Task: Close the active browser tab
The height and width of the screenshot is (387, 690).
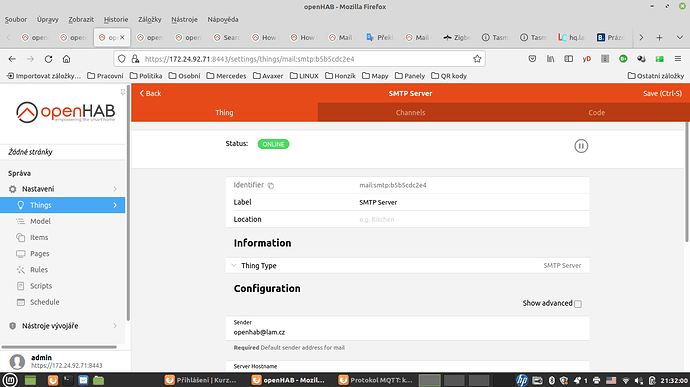Action: coord(122,37)
